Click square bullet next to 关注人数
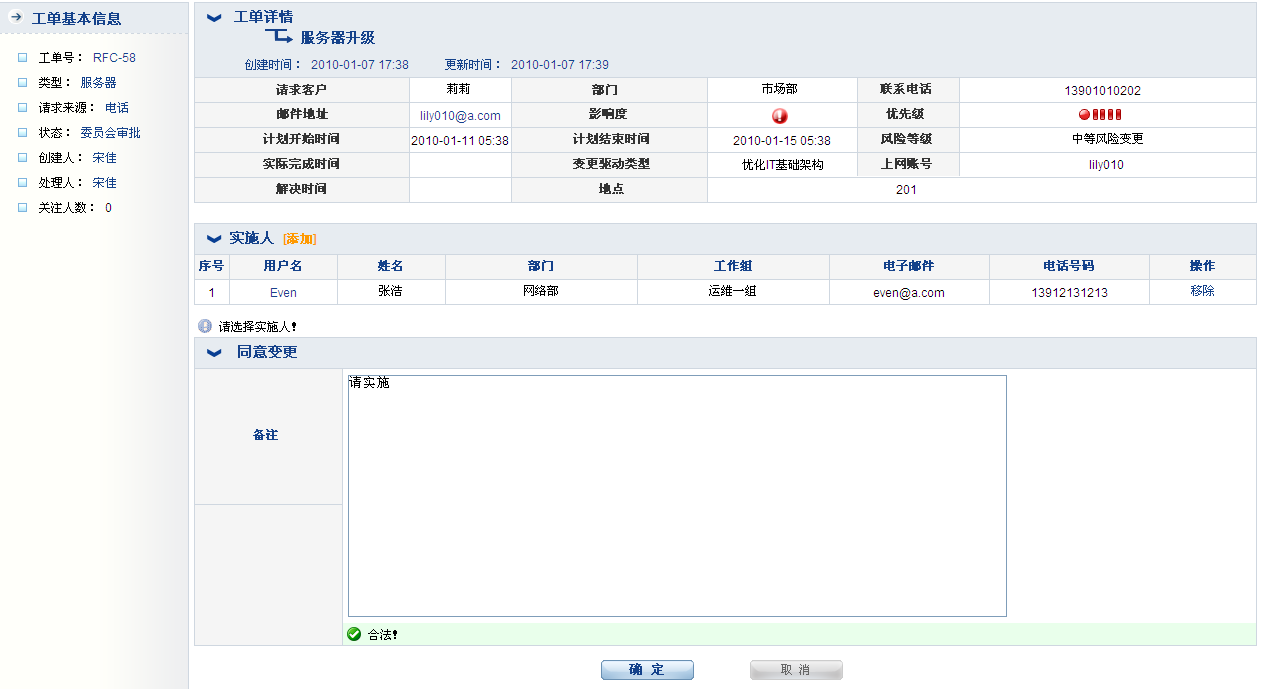The image size is (1261, 689). (22, 208)
